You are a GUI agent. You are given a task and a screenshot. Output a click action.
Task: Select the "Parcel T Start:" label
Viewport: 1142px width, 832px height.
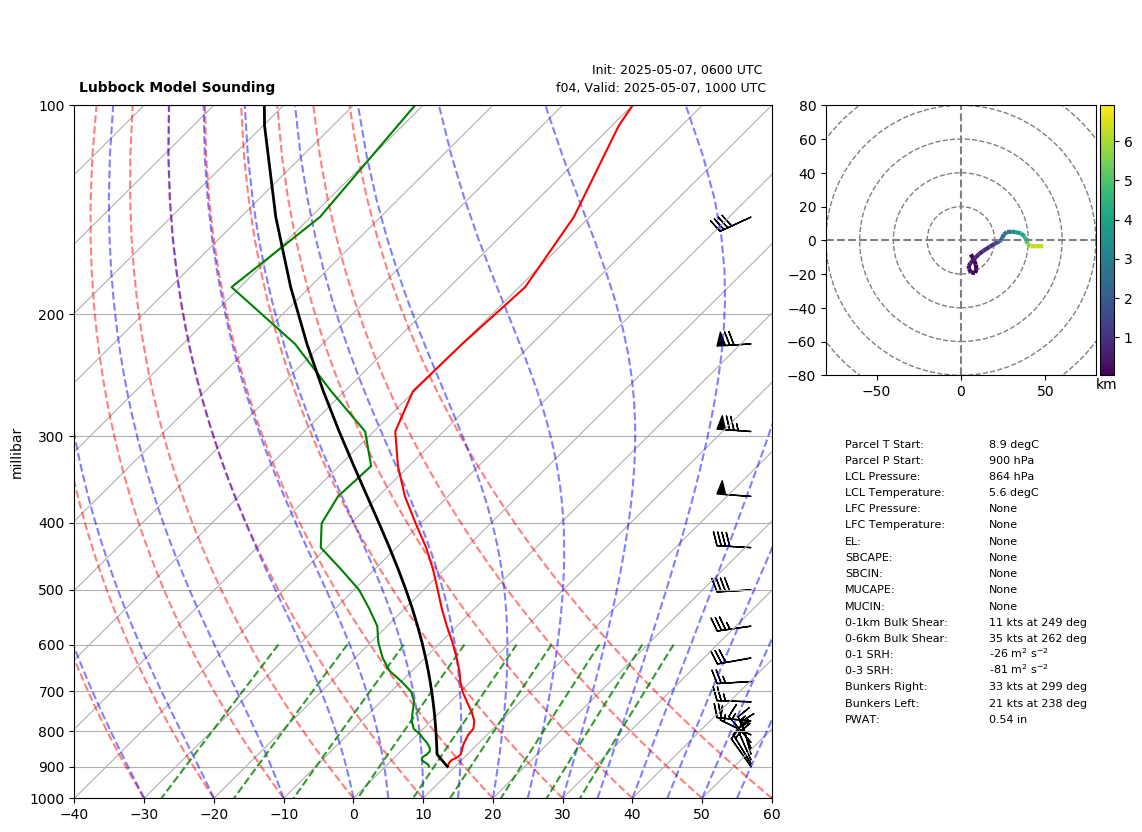point(884,444)
